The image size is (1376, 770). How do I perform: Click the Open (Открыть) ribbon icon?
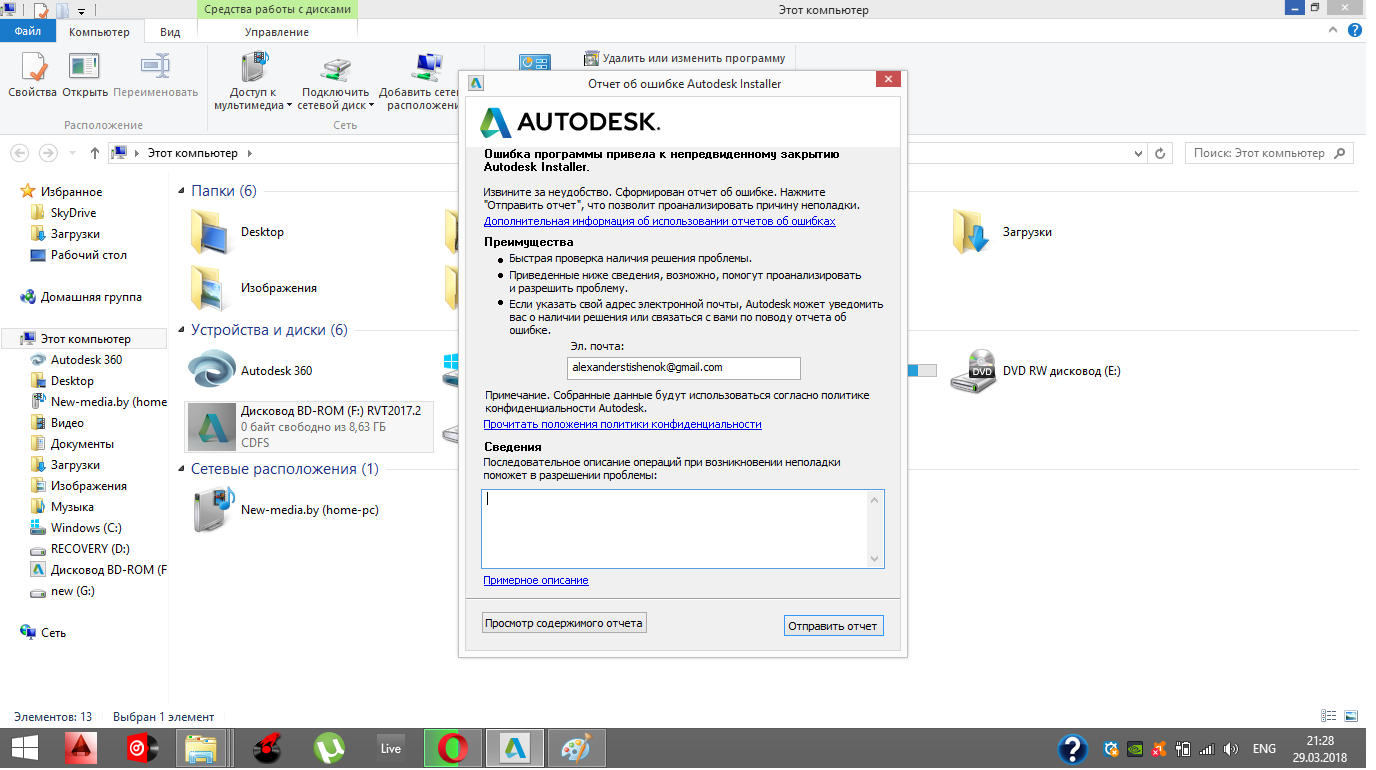85,75
